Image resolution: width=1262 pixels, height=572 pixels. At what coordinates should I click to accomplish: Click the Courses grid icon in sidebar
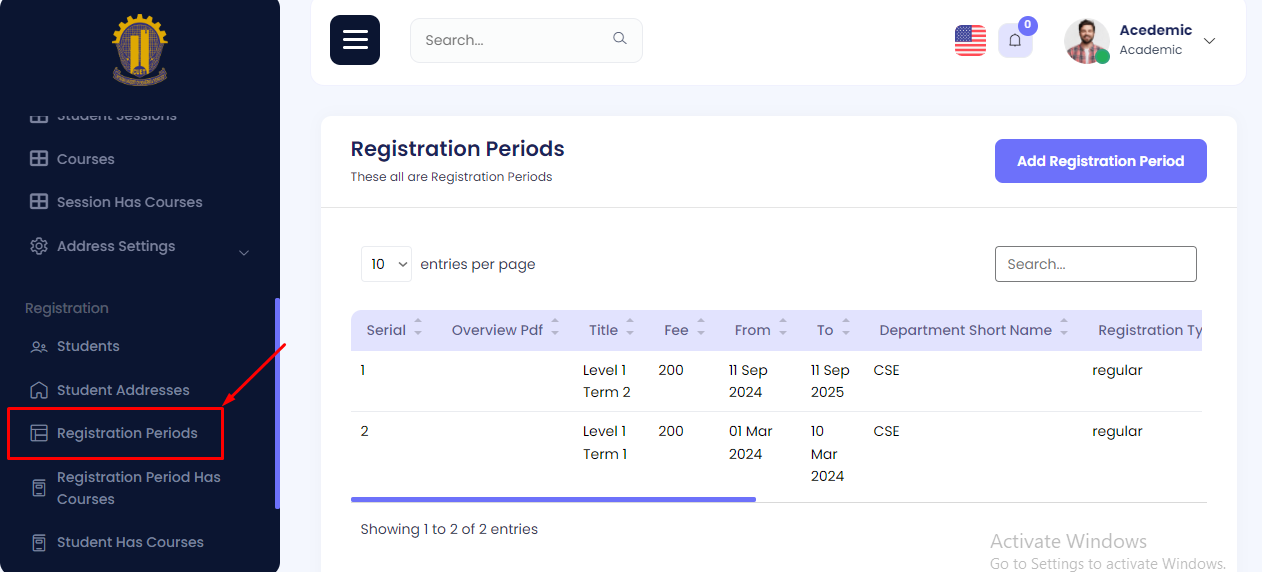coord(39,159)
